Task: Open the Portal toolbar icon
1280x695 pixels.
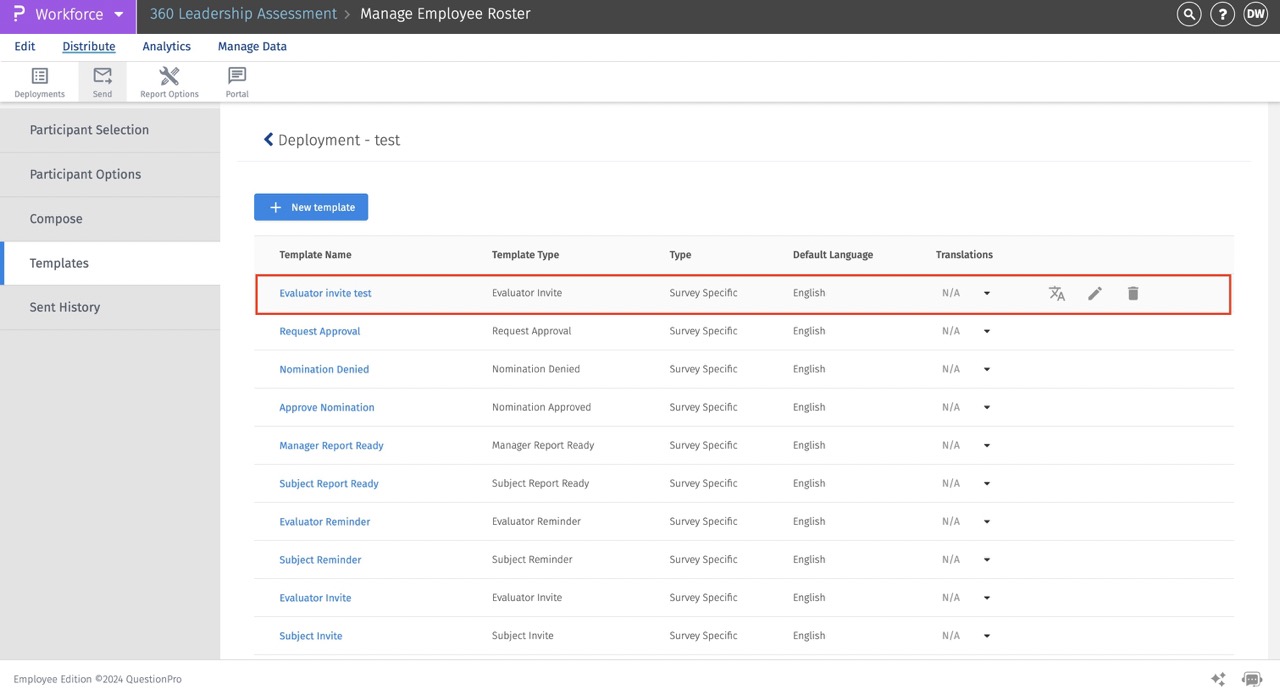Action: tap(237, 82)
